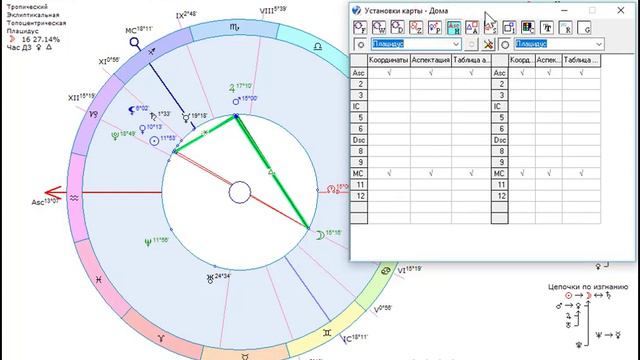Viewport: 640px width, 360px height.
Task: Expand the right Плацидус house system dropdown
Action: point(599,44)
